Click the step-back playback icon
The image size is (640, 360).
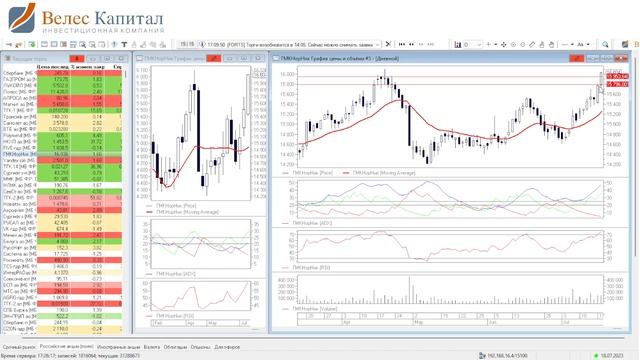pos(412,44)
